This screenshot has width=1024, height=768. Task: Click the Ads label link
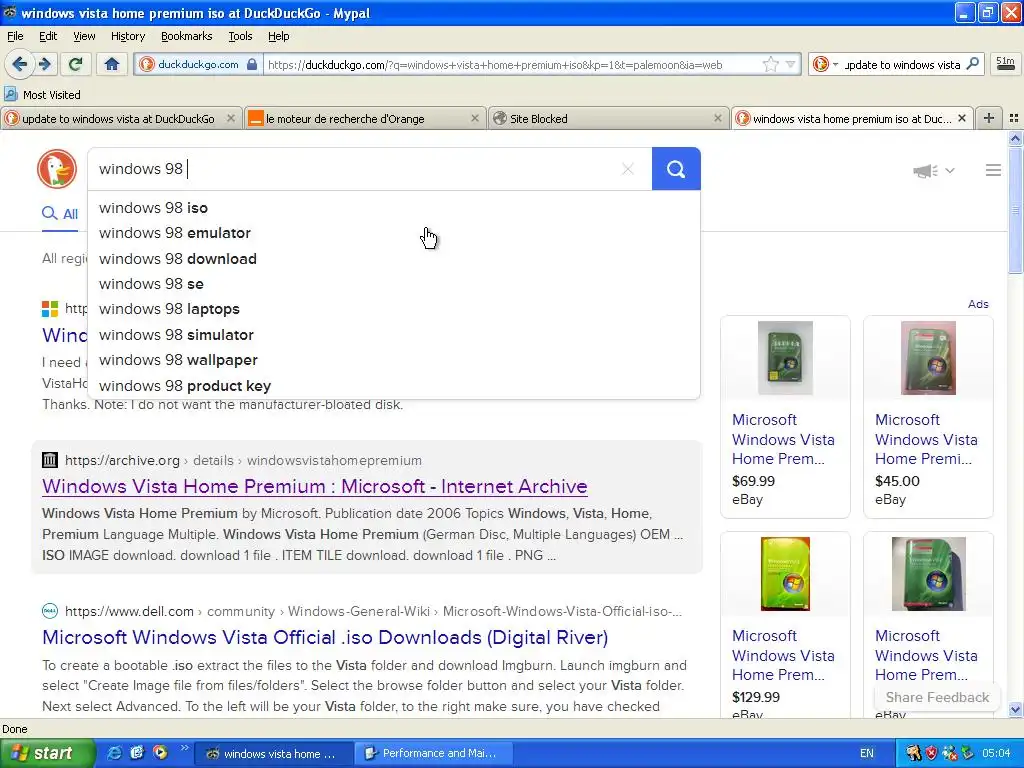coord(978,304)
